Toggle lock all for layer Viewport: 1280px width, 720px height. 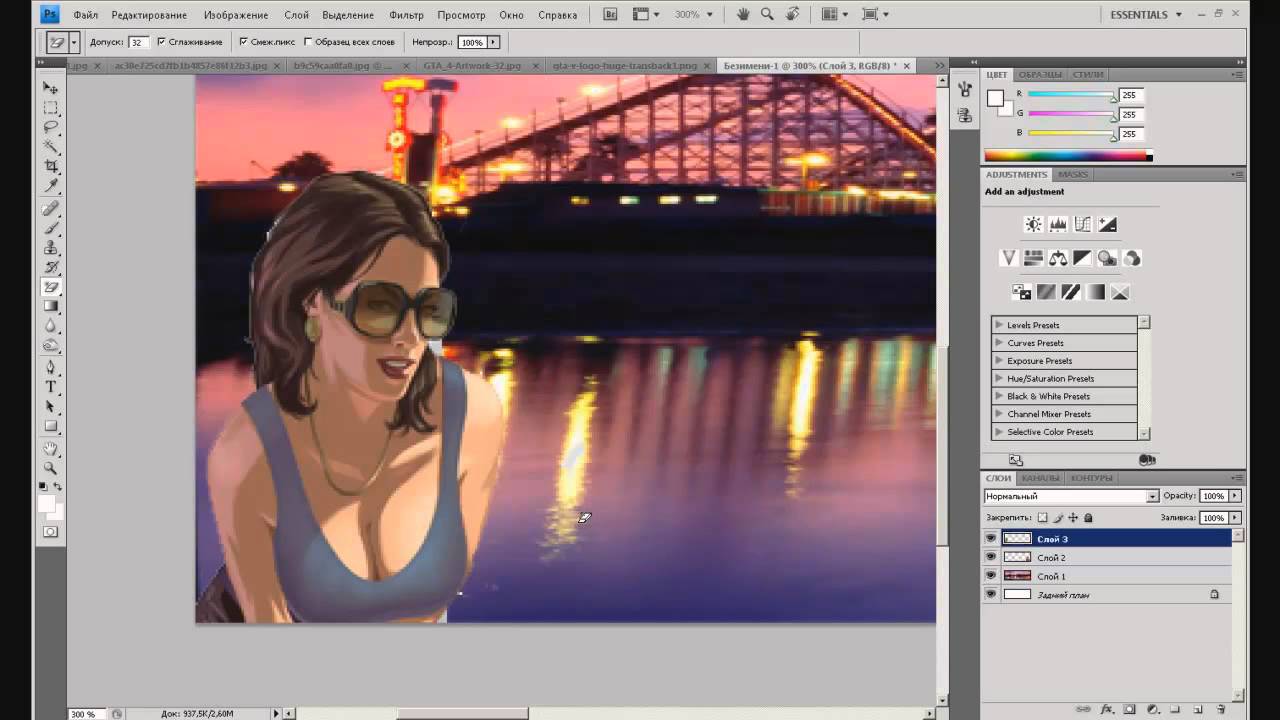[1088, 518]
